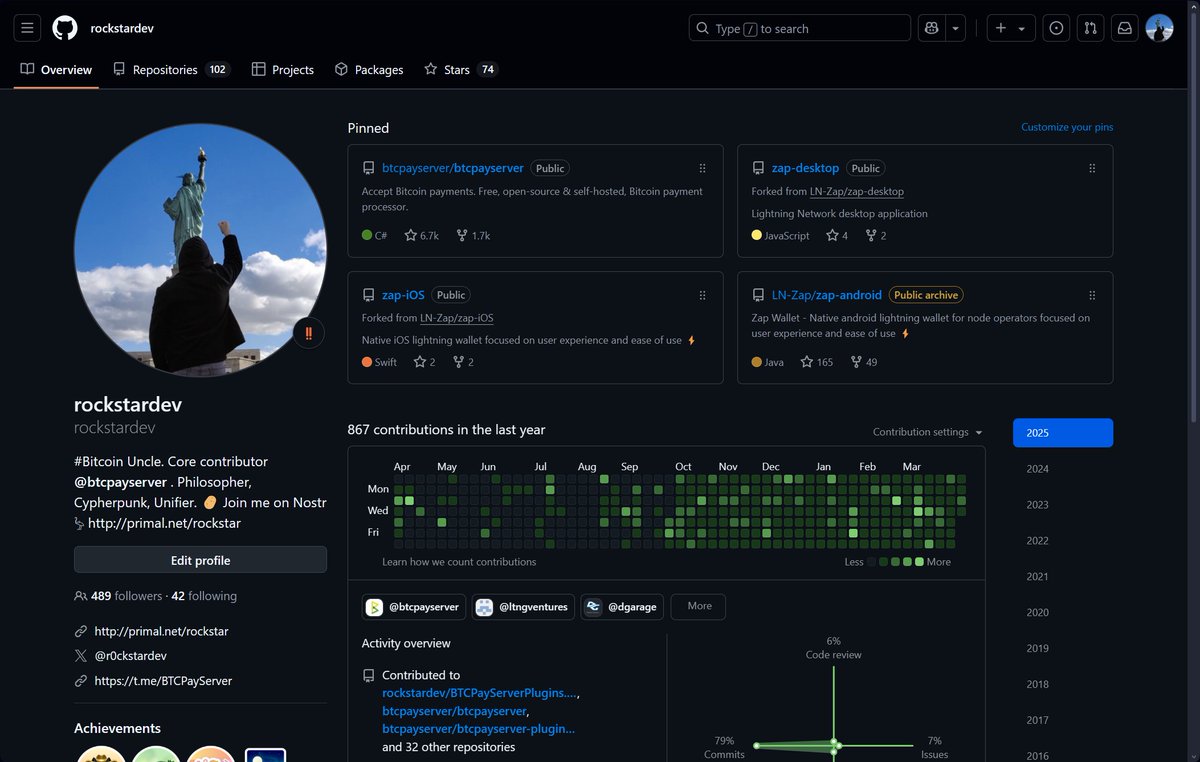The width and height of the screenshot is (1200, 762).
Task: Open btcpayserver forks 1.7k
Action: 473,235
